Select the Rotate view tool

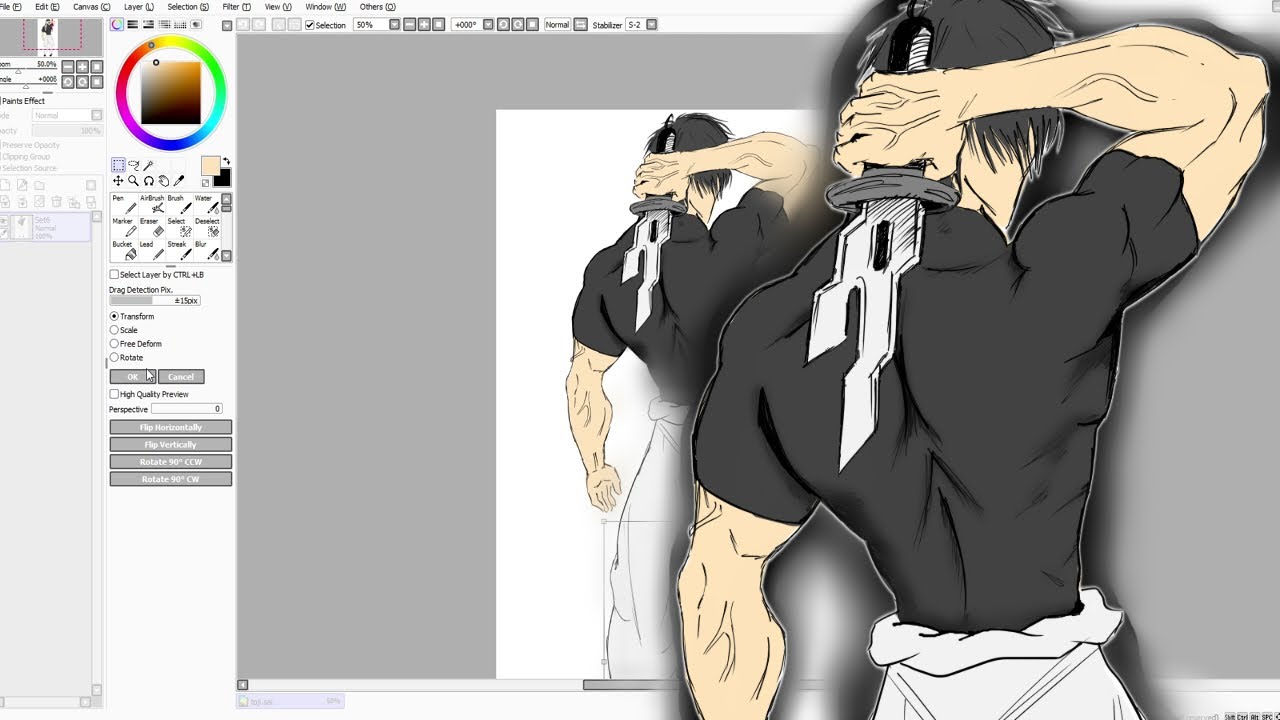(x=148, y=181)
